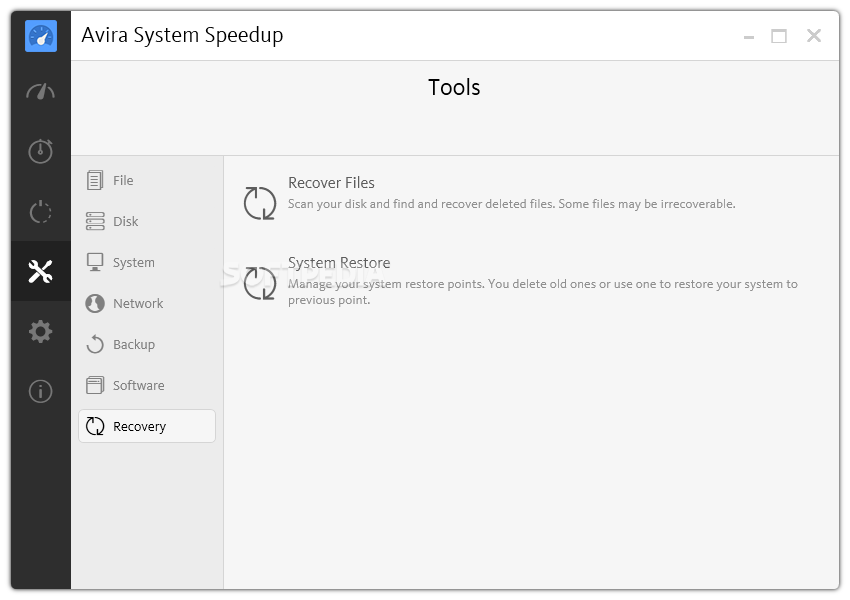This screenshot has height=600, width=850.
Task: Open the speedometer dashboard sidebar icon
Action: pyautogui.click(x=41, y=91)
